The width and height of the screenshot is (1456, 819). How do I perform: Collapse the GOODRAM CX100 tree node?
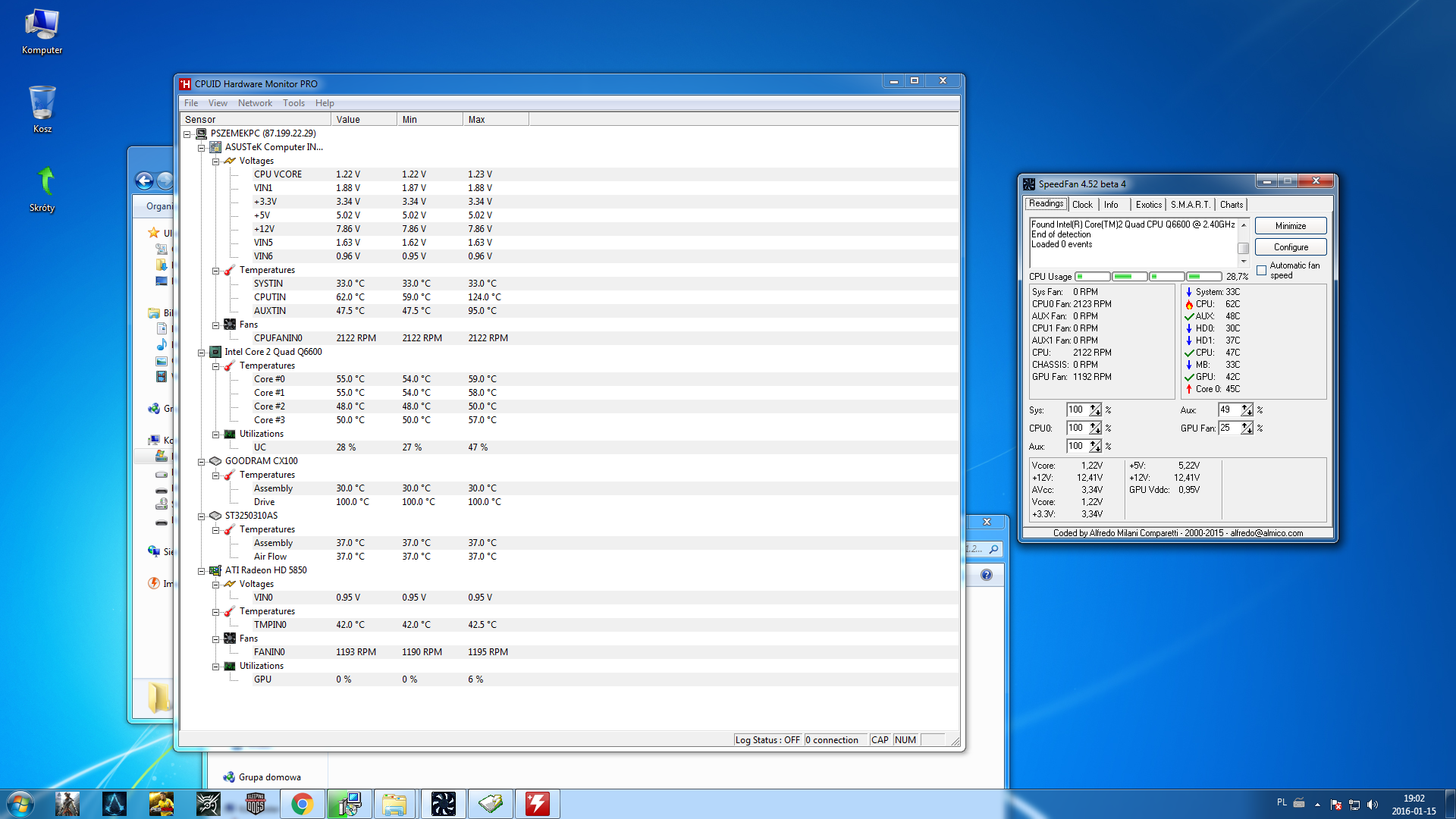pos(202,462)
